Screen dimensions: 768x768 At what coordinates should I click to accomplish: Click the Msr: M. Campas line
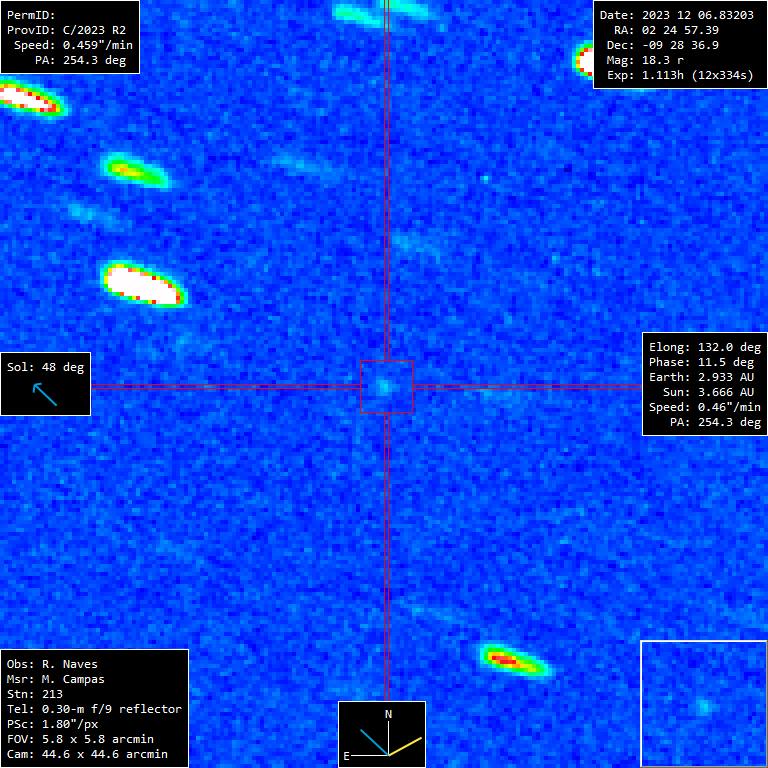[x=55, y=679]
